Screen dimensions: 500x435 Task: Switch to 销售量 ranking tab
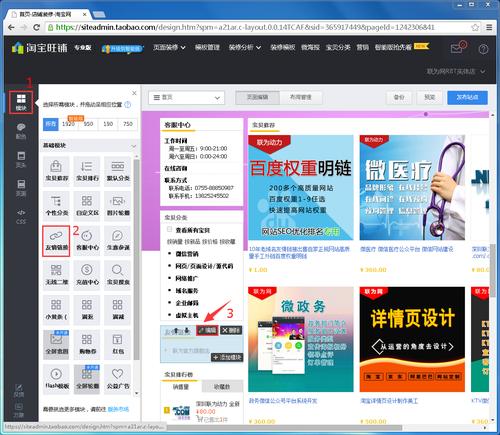click(x=181, y=387)
